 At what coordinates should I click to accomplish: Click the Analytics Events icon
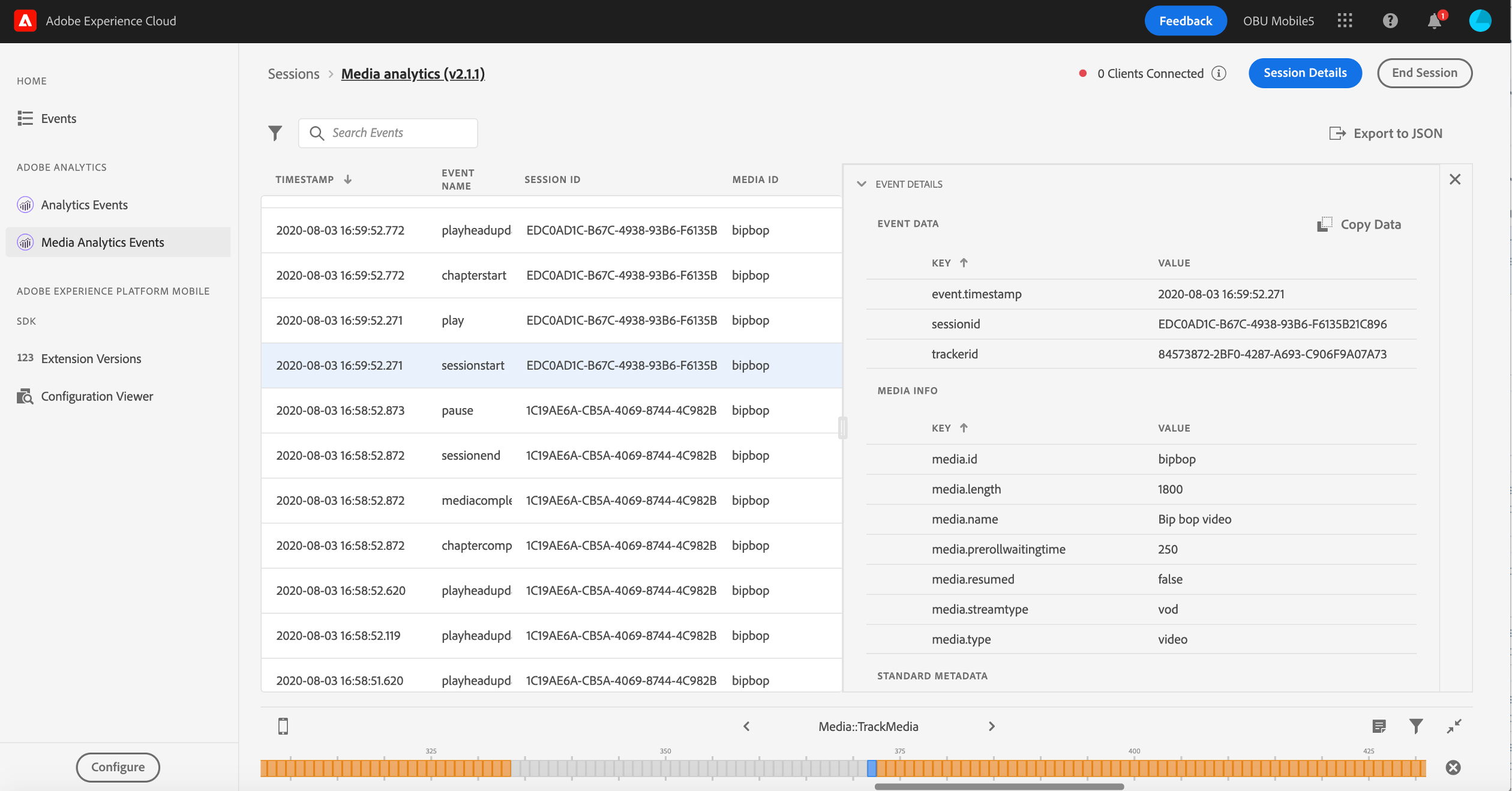pos(25,205)
